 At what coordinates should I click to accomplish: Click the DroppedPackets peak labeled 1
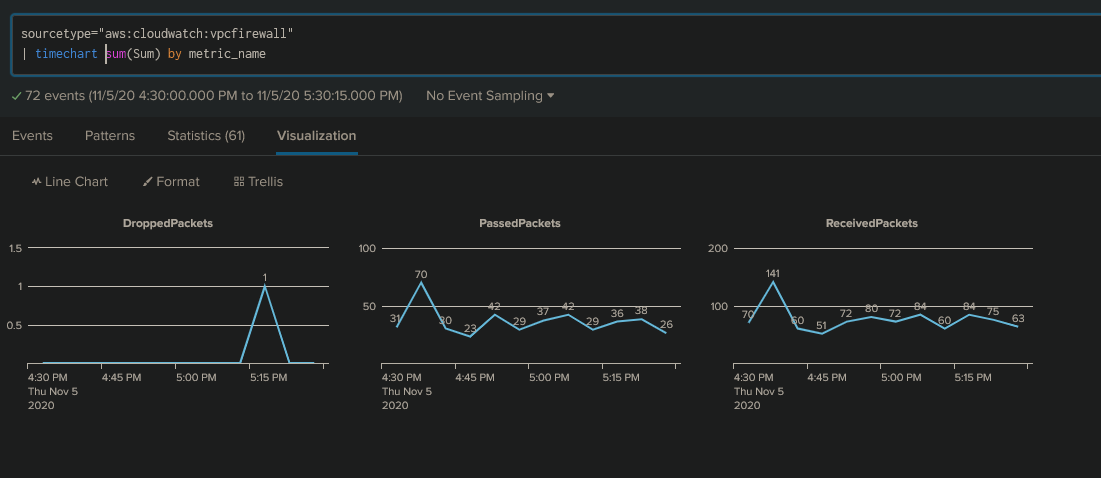tap(265, 285)
